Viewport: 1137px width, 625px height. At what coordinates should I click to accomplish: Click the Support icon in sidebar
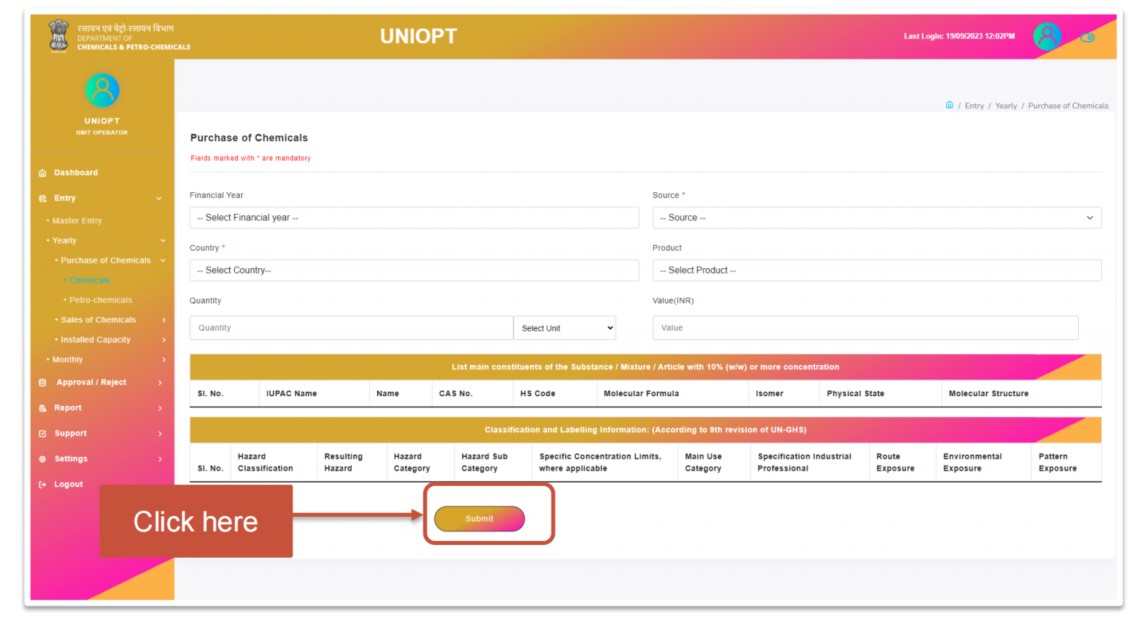tap(42, 434)
